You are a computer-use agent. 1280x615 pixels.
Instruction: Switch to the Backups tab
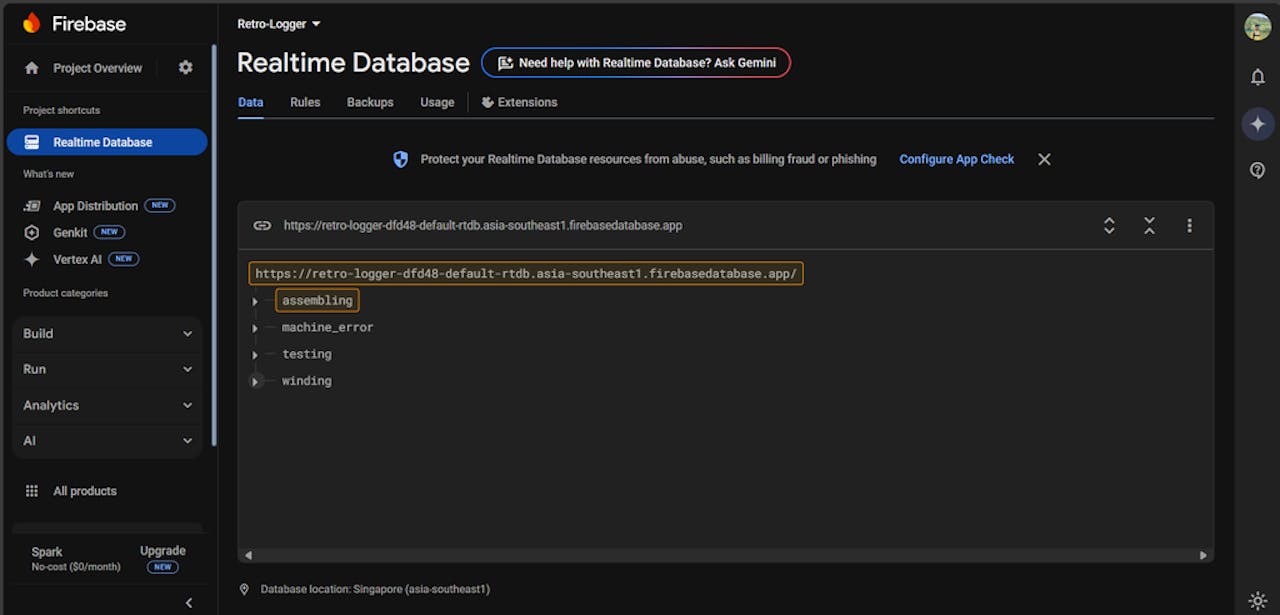pyautogui.click(x=370, y=102)
